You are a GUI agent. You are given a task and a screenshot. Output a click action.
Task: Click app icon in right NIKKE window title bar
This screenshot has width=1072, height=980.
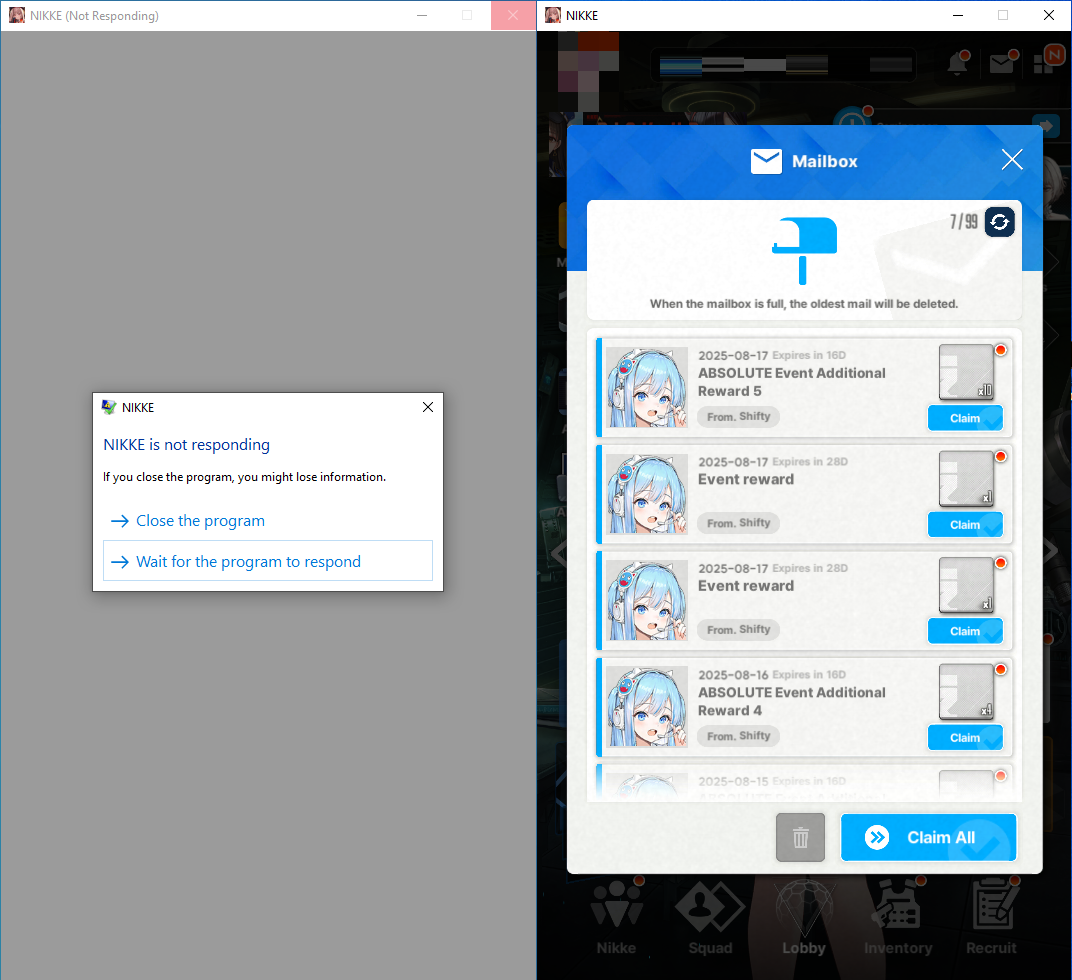tap(552, 15)
